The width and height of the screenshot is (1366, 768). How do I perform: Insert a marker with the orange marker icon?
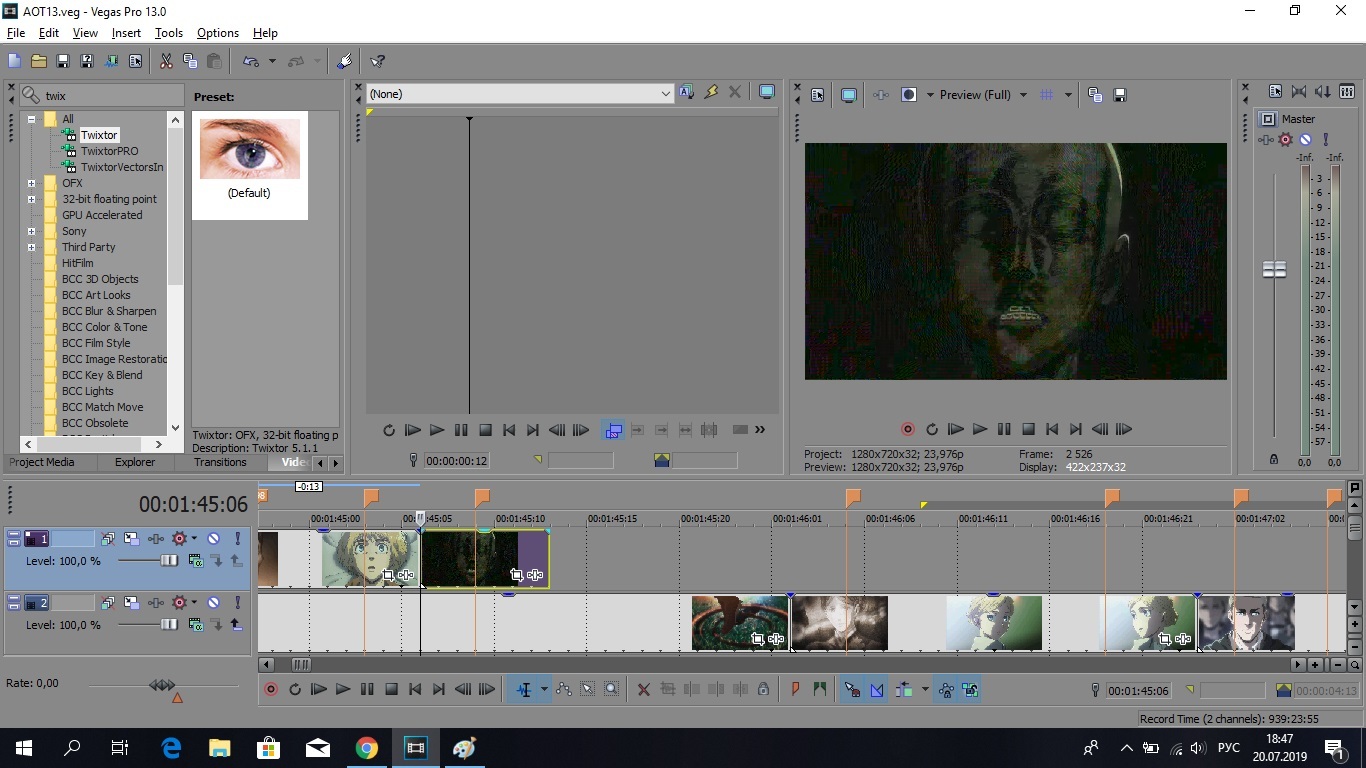tap(796, 690)
